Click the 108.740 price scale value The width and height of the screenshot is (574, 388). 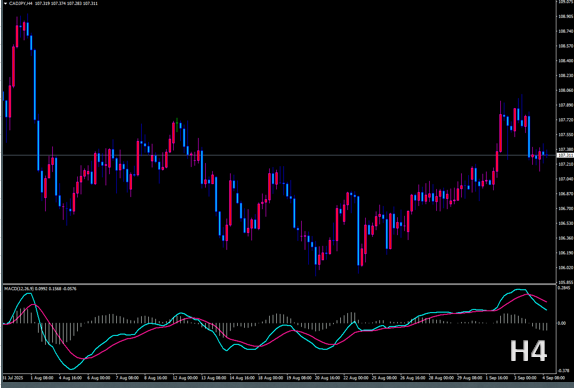(566, 31)
